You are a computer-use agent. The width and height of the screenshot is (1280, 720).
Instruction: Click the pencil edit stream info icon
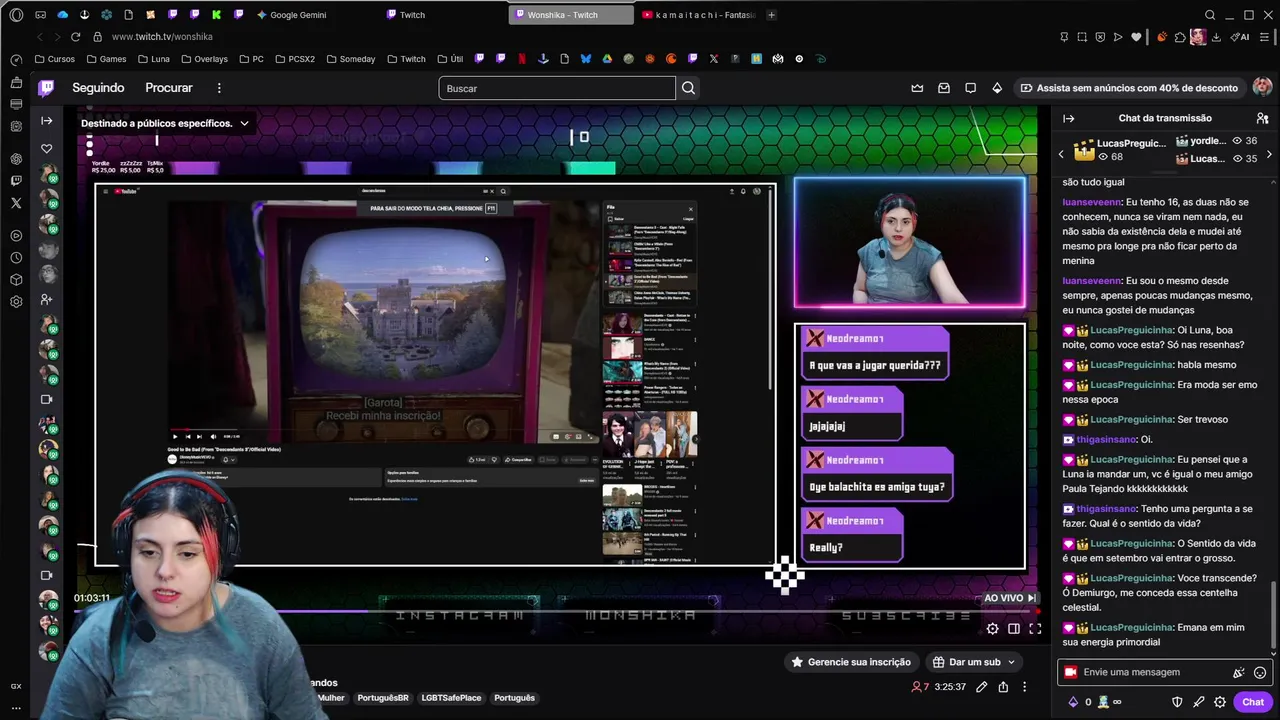[981, 687]
